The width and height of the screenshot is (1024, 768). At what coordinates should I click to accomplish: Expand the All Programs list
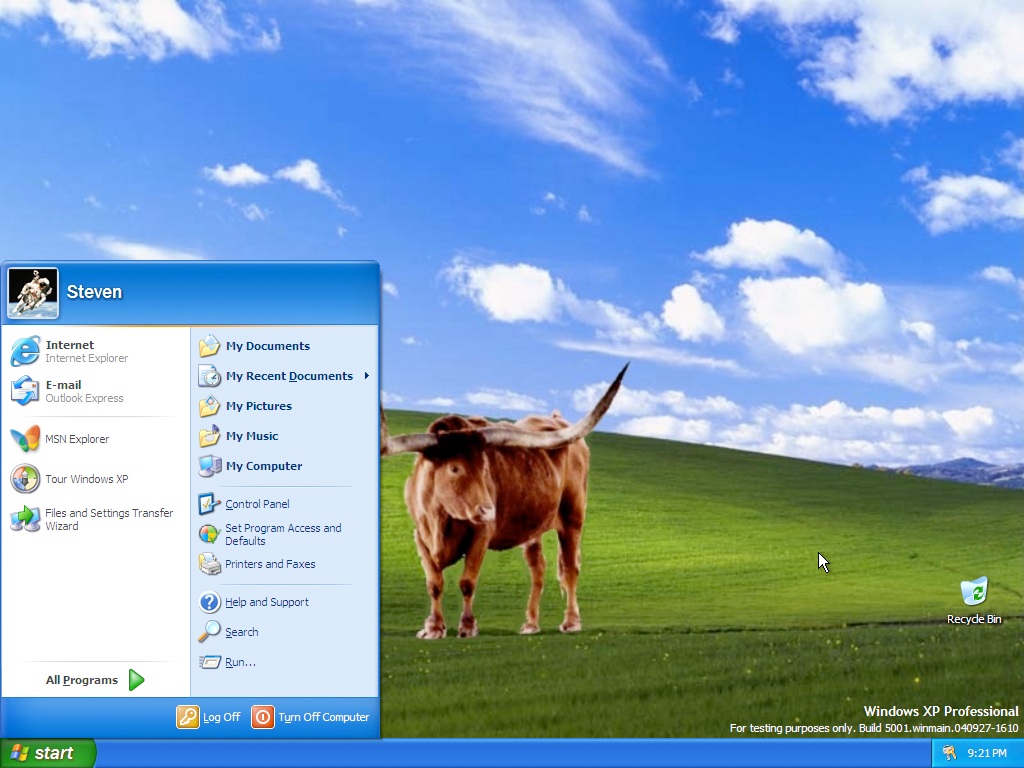pyautogui.click(x=95, y=680)
